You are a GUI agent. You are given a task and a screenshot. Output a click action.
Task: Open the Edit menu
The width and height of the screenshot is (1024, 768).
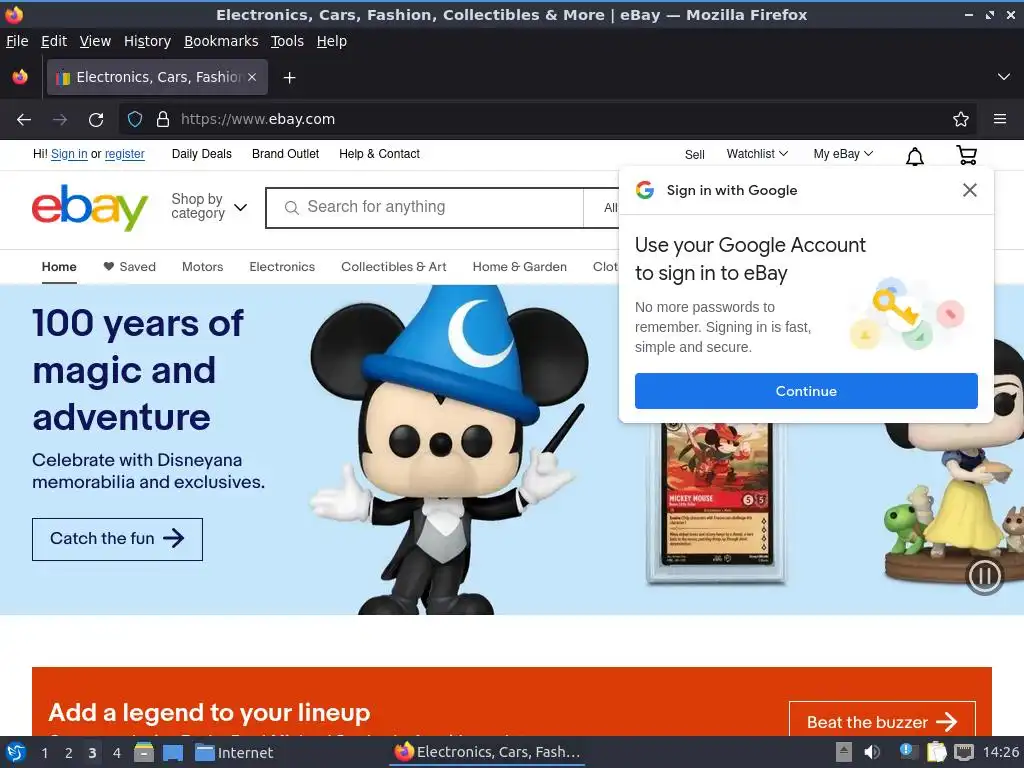[x=54, y=41]
